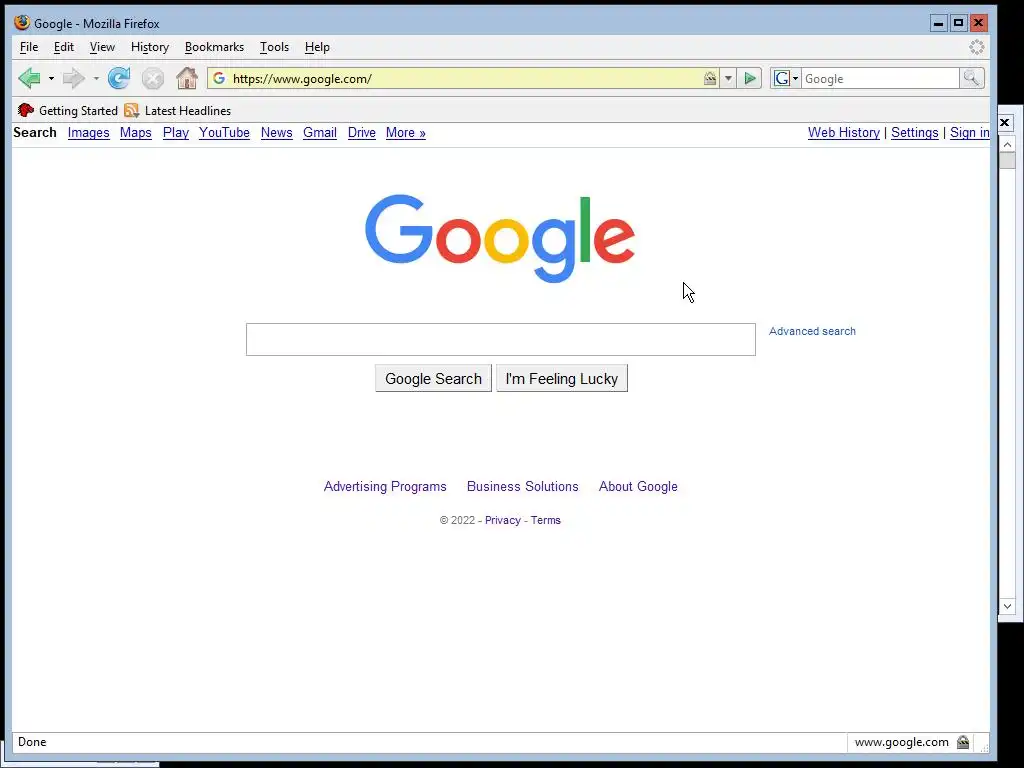Open the Home page icon
The width and height of the screenshot is (1024, 768).
187,78
